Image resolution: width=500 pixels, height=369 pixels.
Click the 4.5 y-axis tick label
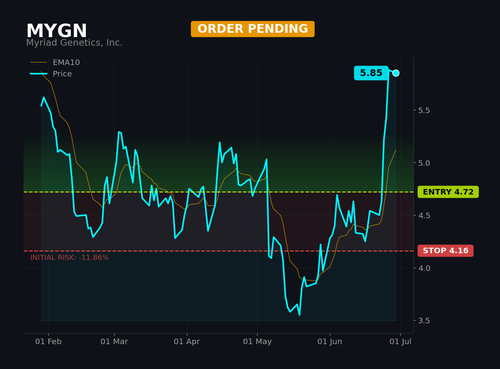coord(424,215)
